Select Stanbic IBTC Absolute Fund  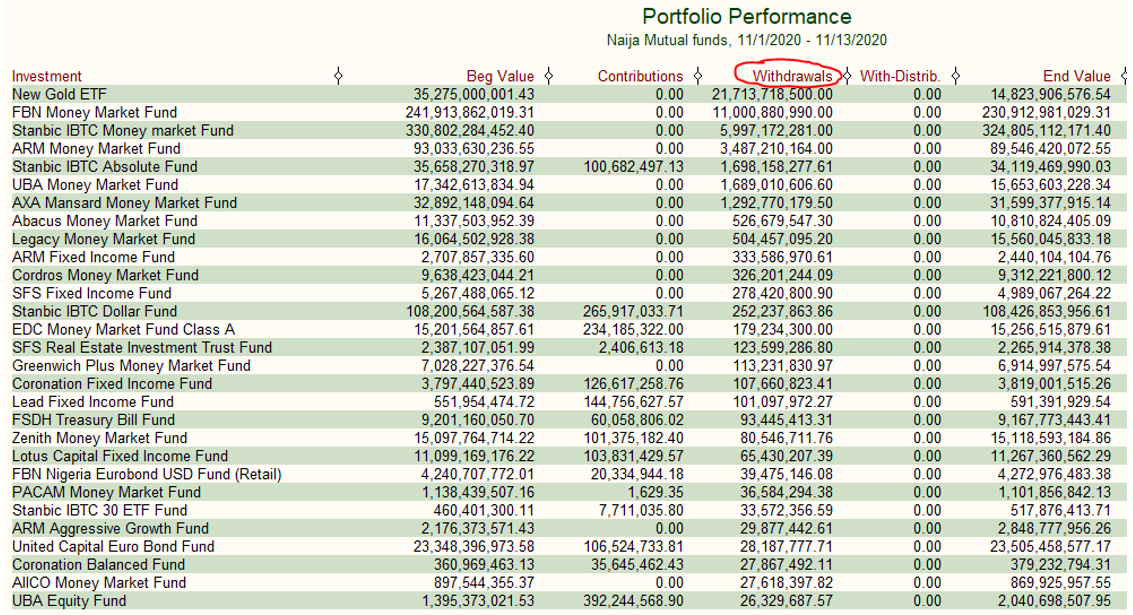click(x=569, y=166)
